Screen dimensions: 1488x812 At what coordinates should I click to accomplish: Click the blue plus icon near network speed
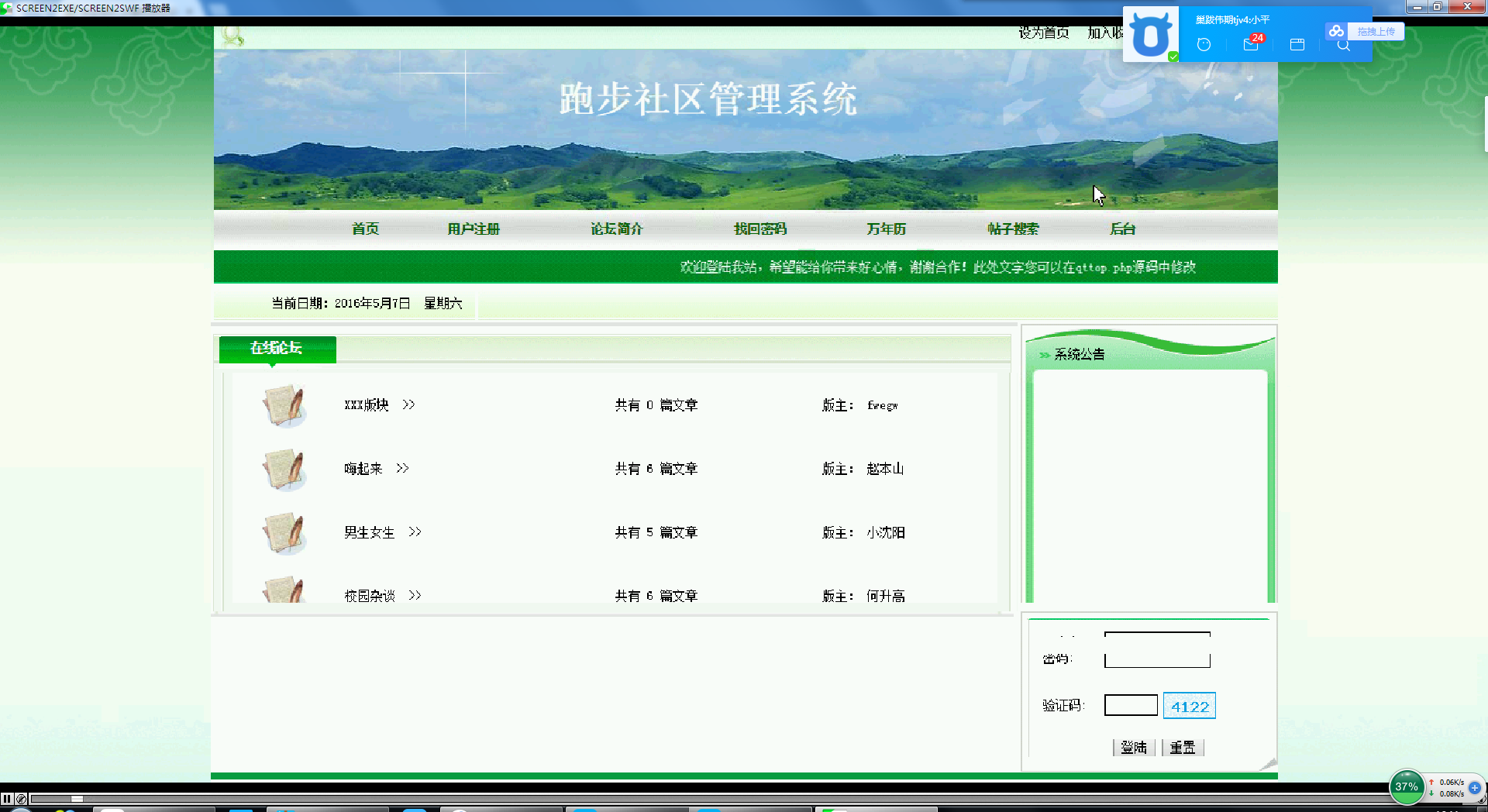(x=1475, y=787)
